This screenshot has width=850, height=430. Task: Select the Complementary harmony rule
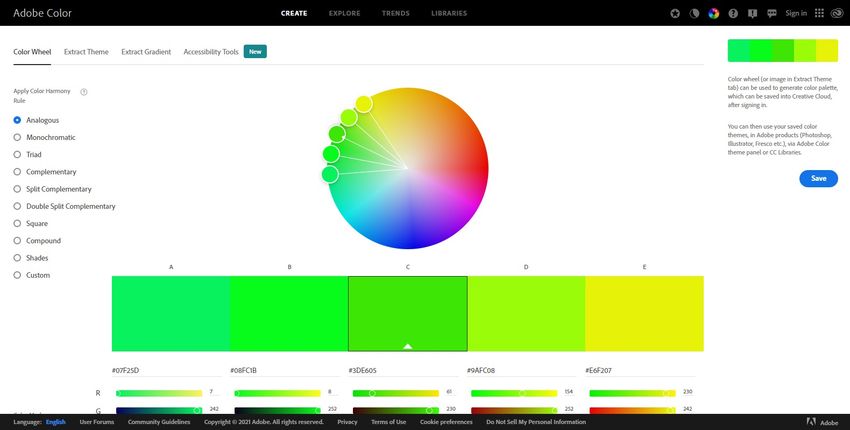point(45,172)
